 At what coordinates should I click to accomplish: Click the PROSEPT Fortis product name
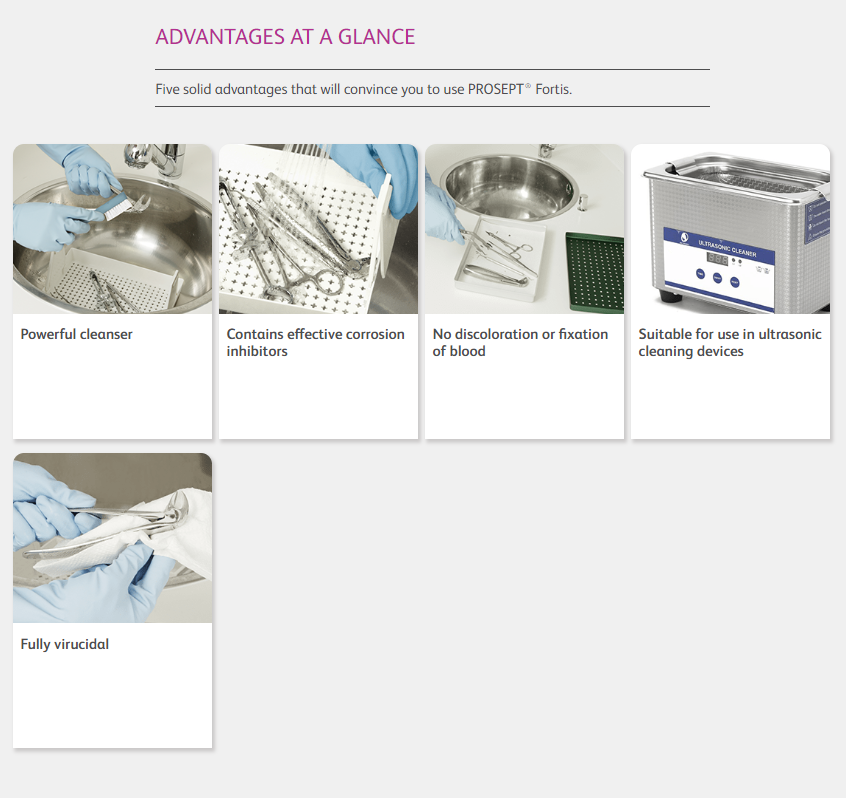520,89
